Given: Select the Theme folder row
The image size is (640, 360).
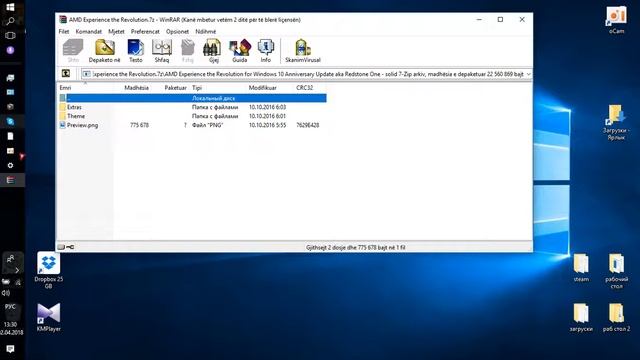Looking at the screenshot, I should [192, 116].
